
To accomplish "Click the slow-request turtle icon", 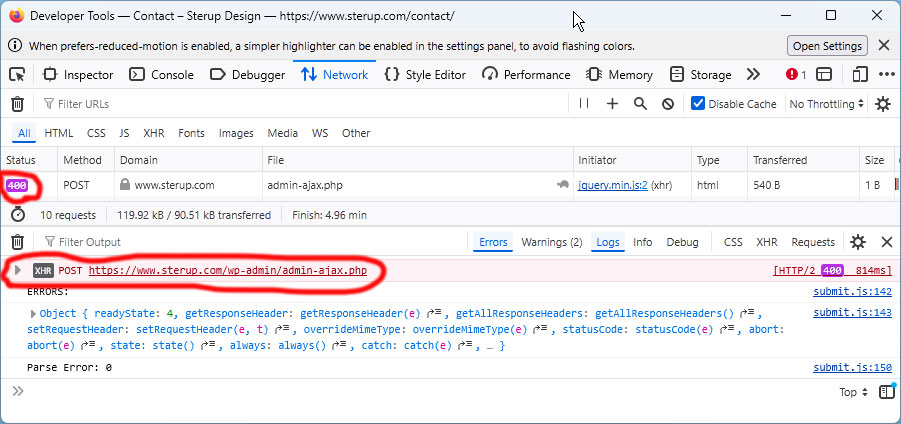I will [x=563, y=185].
